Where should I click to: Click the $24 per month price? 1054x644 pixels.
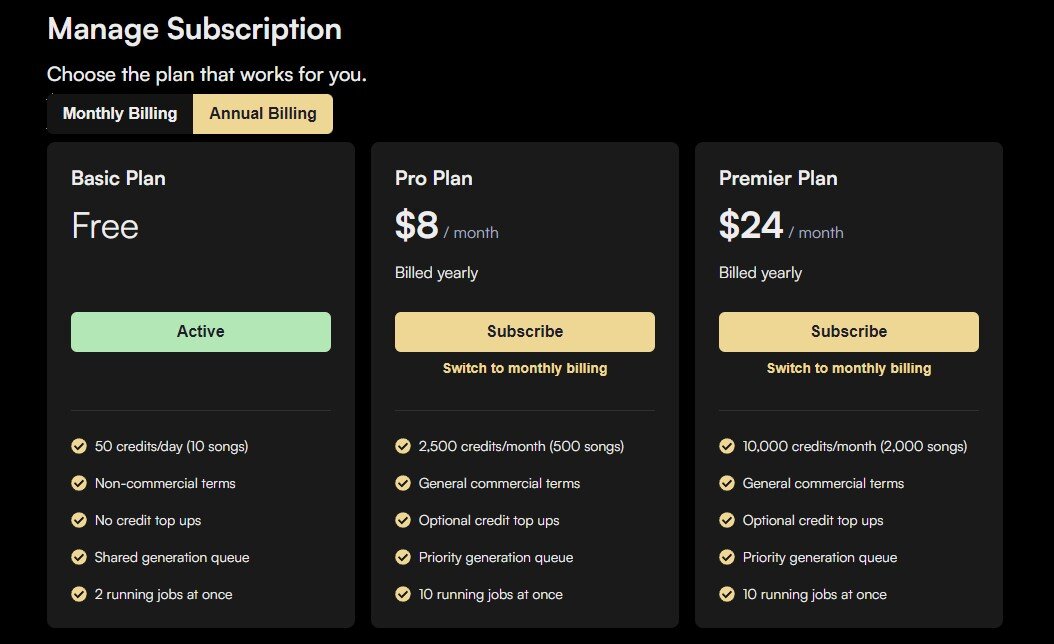pyautogui.click(x=751, y=227)
